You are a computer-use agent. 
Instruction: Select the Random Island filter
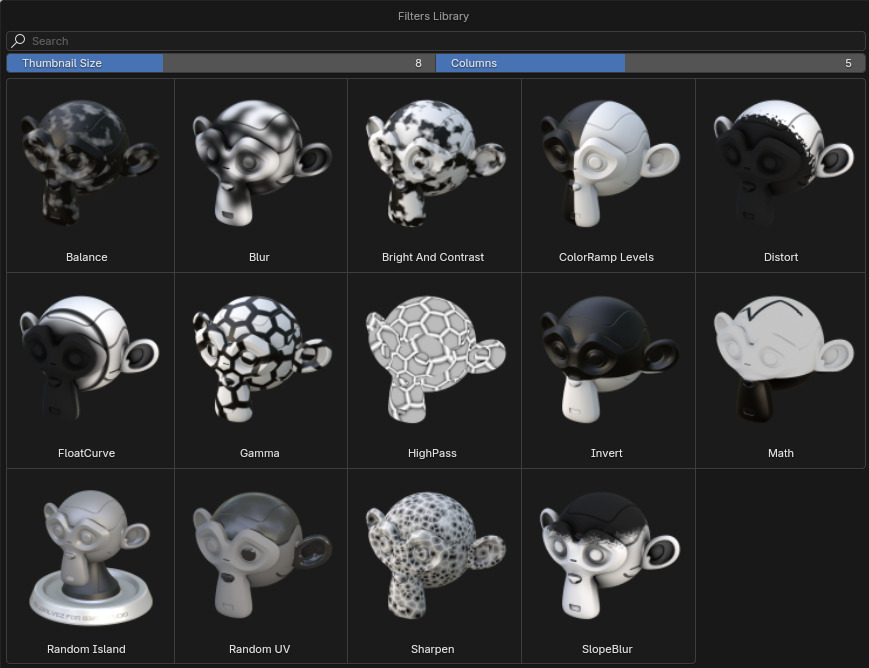(86, 554)
